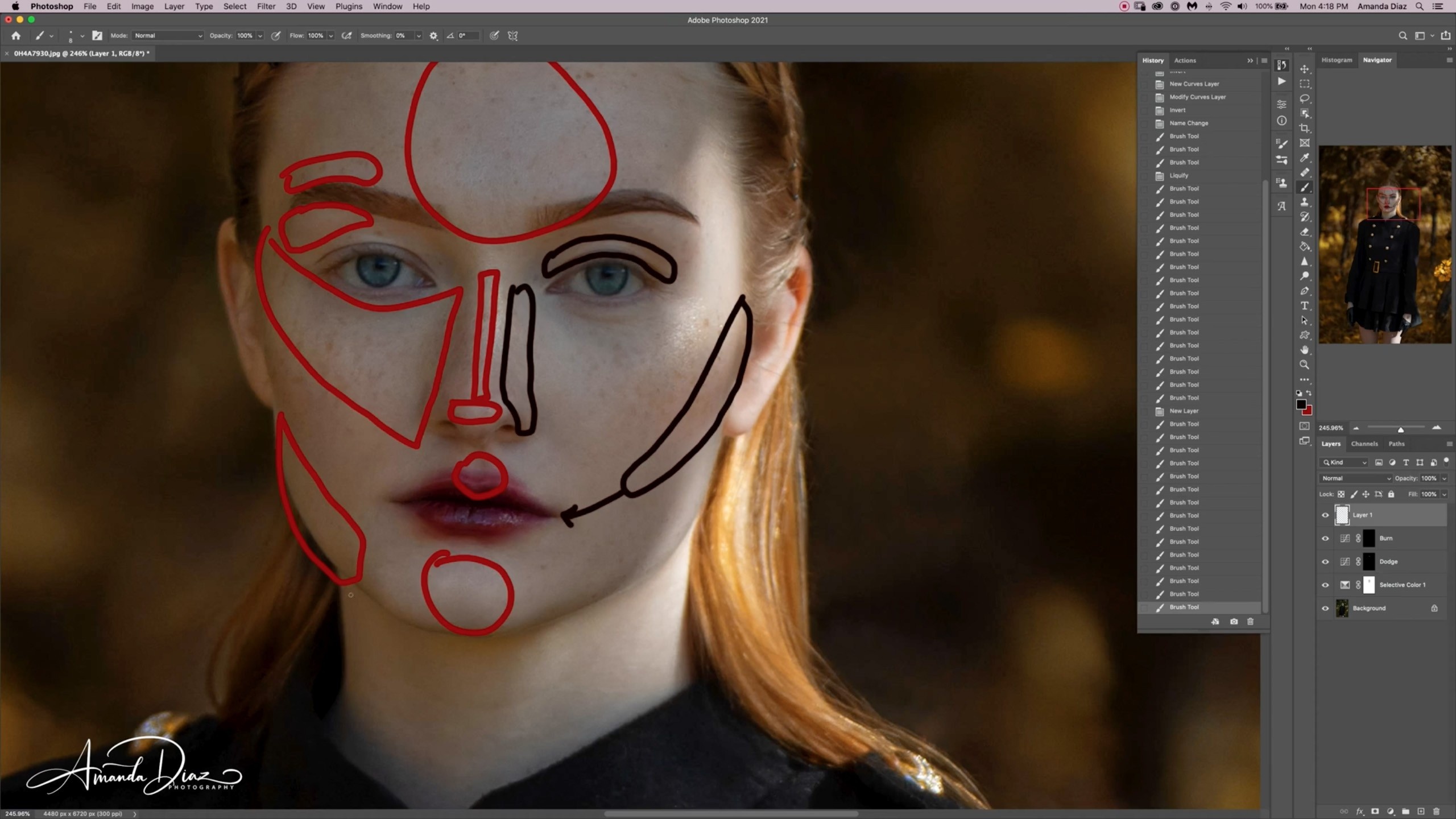Open the Filter menu

tap(266, 6)
